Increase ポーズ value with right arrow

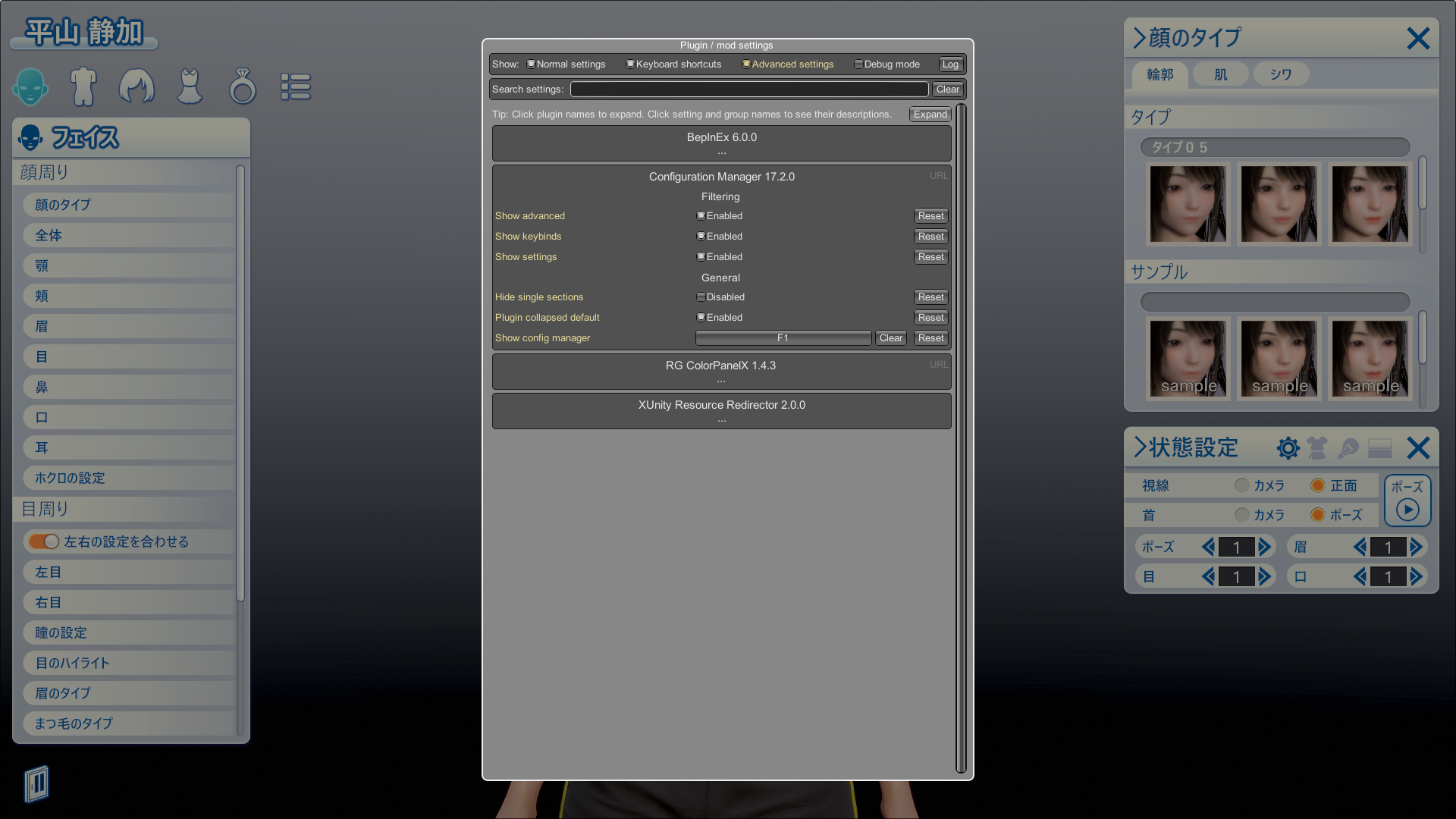coord(1264,547)
